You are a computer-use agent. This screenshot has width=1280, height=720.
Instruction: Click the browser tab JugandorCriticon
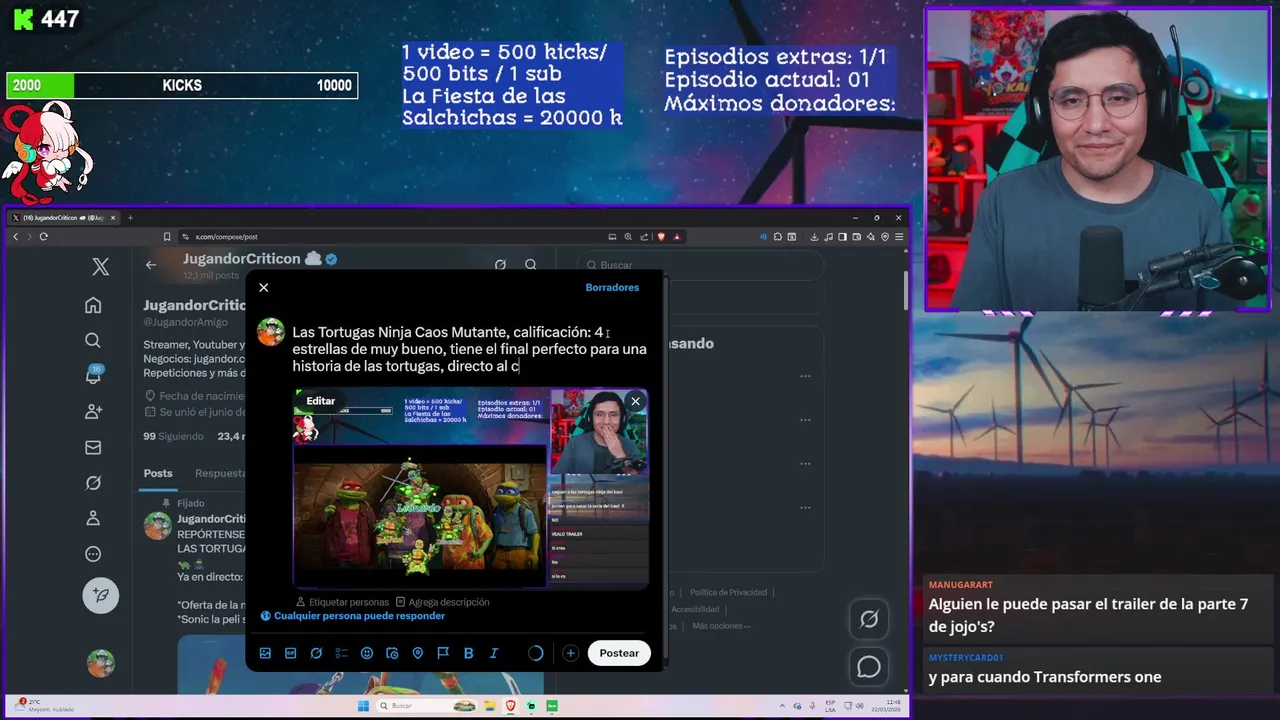65,217
